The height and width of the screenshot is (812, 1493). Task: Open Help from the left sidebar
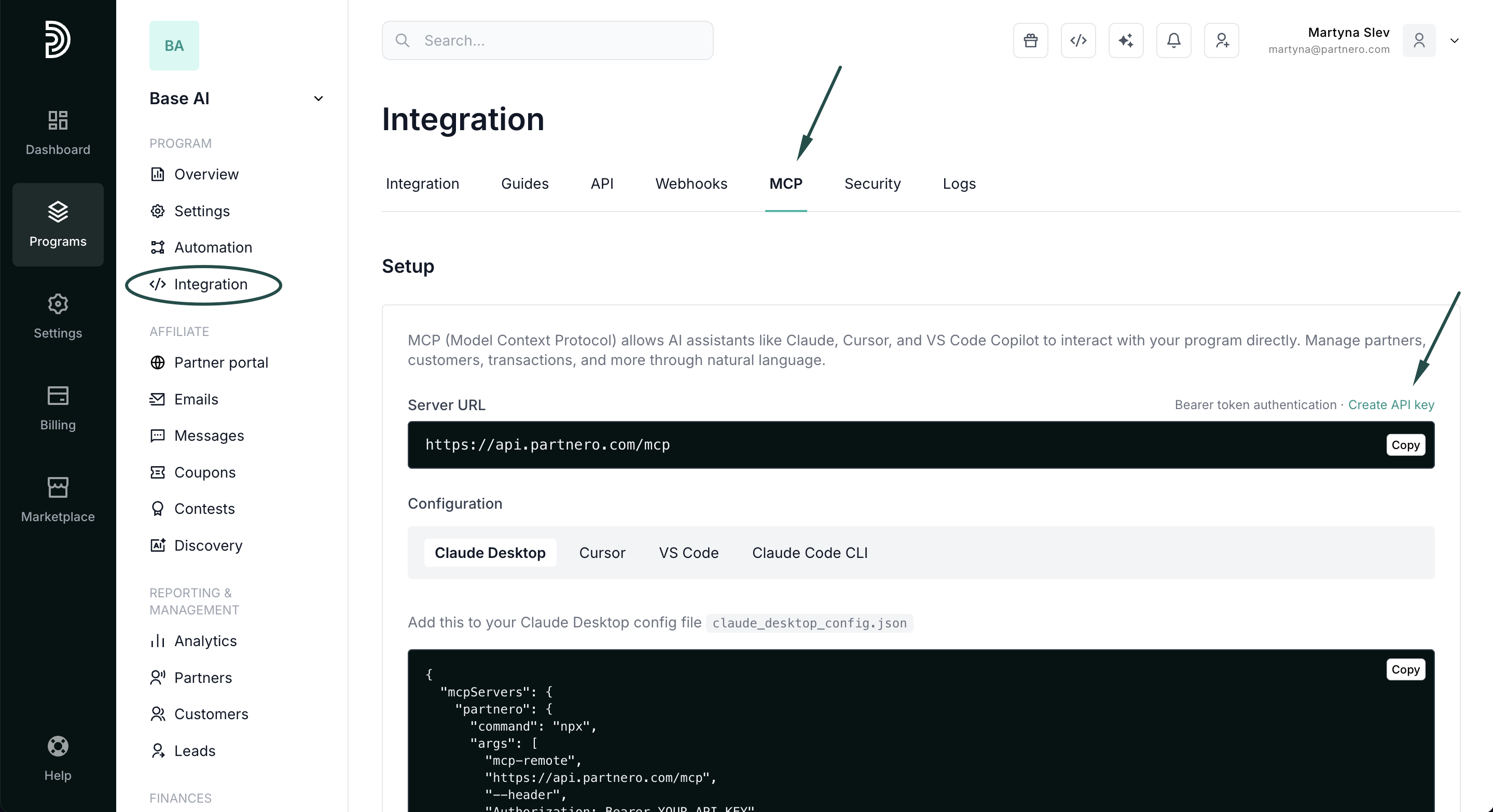pos(58,758)
